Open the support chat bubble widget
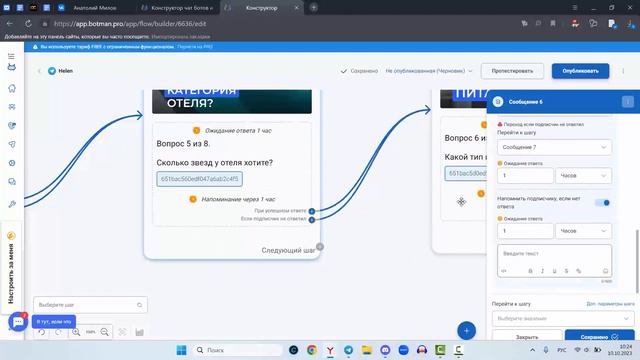This screenshot has width=640, height=360. click(x=18, y=322)
